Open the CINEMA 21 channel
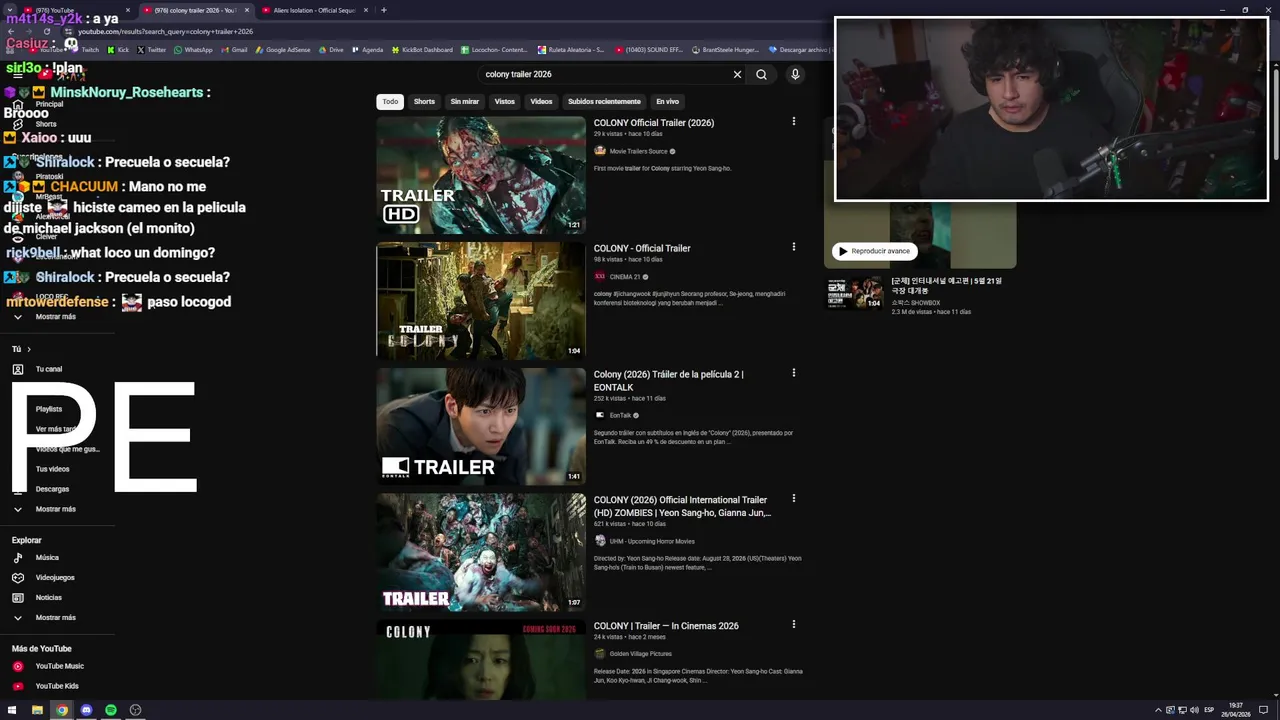This screenshot has height=720, width=1280. coord(624,277)
